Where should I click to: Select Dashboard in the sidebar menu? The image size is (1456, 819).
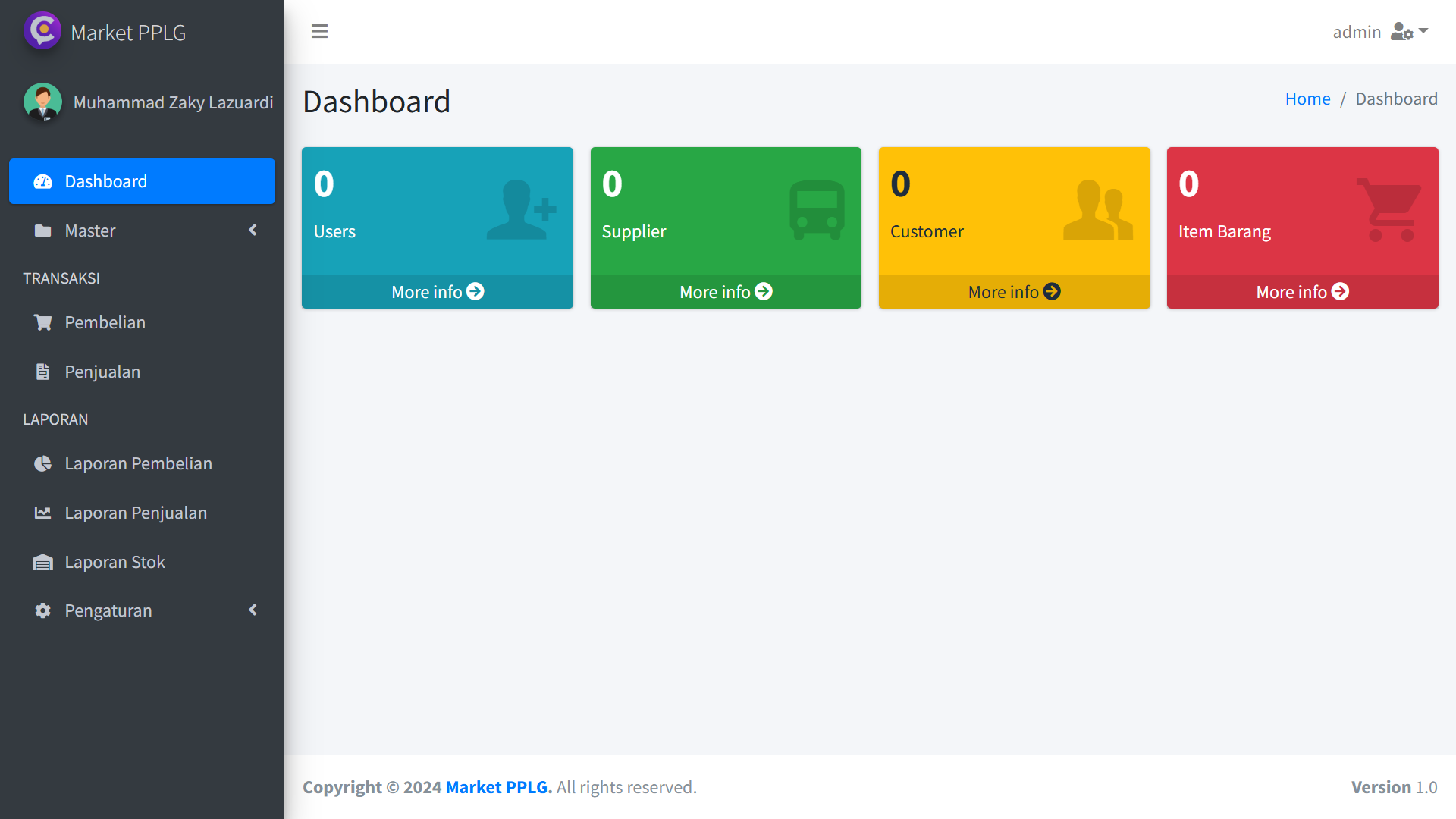point(106,181)
